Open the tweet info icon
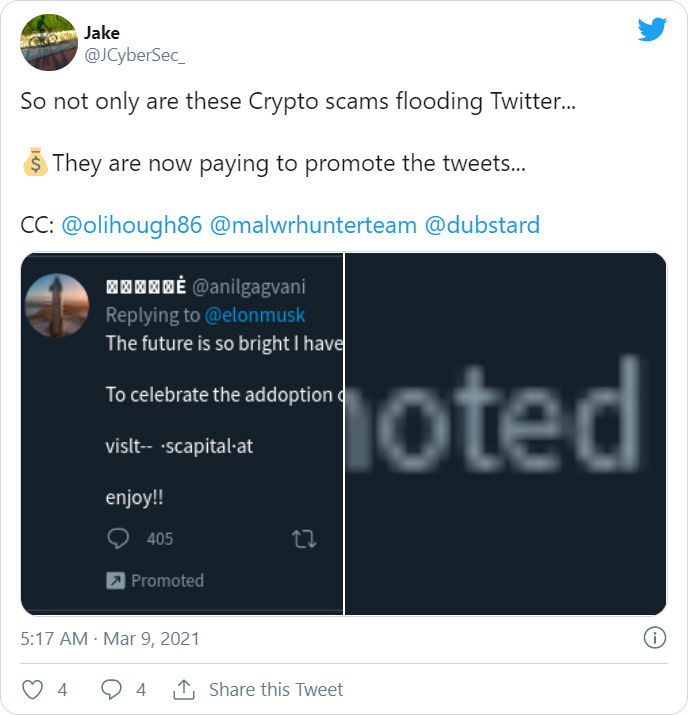688x715 pixels. point(654,638)
